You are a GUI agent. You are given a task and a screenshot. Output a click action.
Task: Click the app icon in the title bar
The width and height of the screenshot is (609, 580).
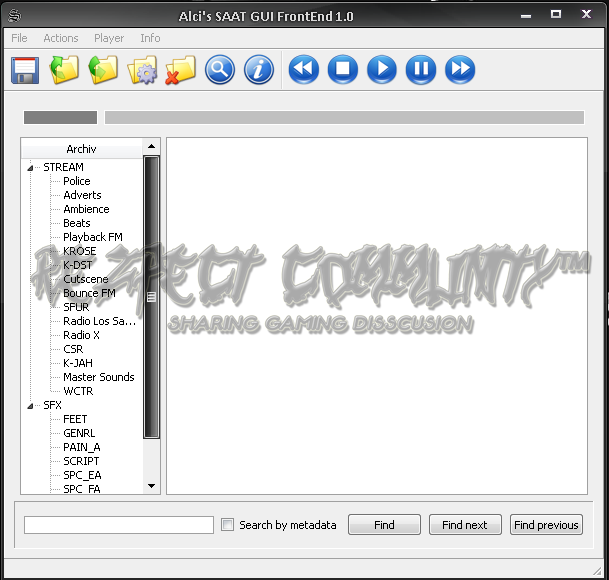tap(14, 16)
